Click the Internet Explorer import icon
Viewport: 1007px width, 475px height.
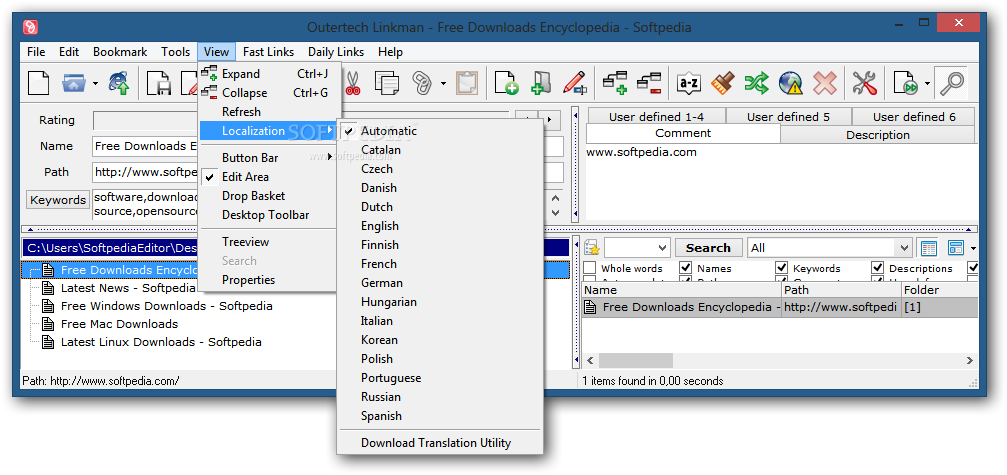coord(119,83)
